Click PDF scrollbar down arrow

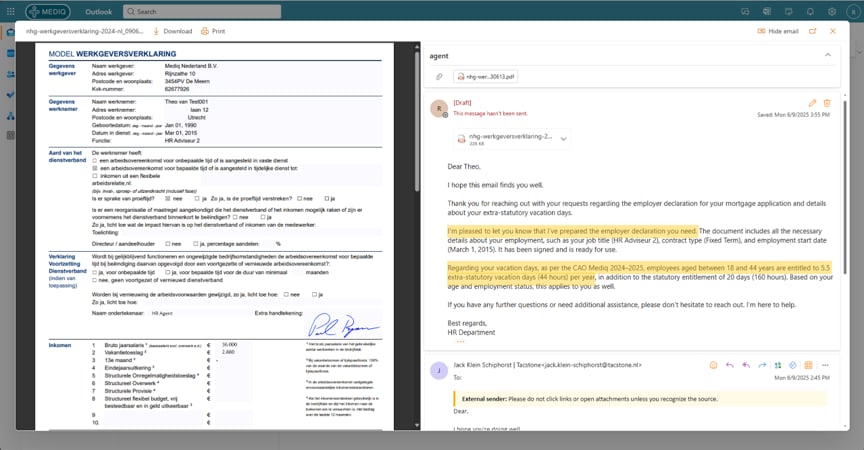point(417,425)
